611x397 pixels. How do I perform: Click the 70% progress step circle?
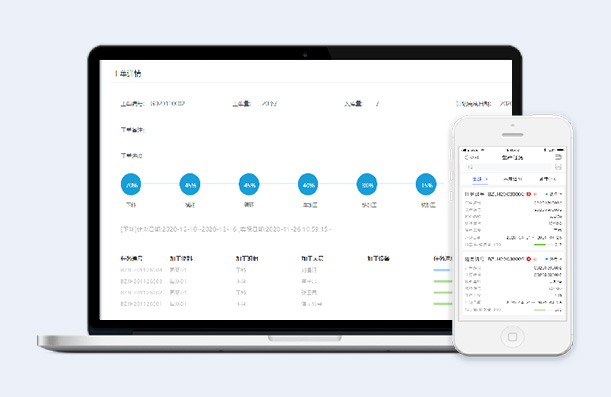click(131, 184)
